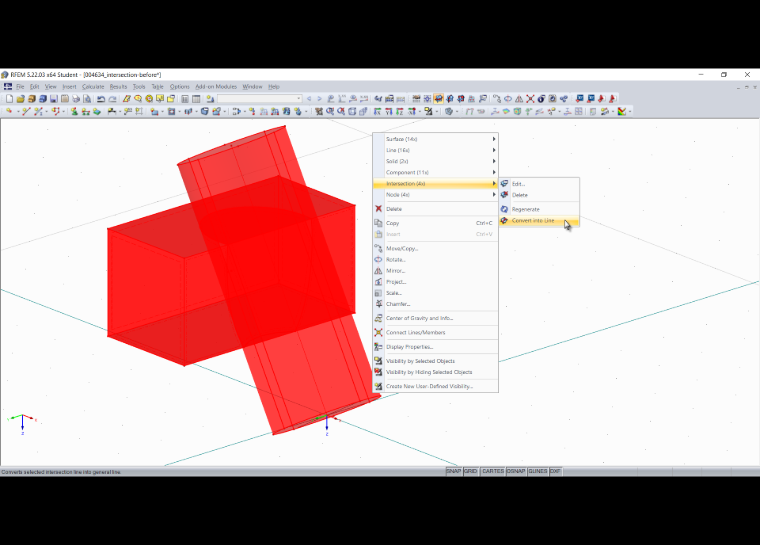Click the previous load case arrow
The width and height of the screenshot is (760, 545).
(x=309, y=99)
